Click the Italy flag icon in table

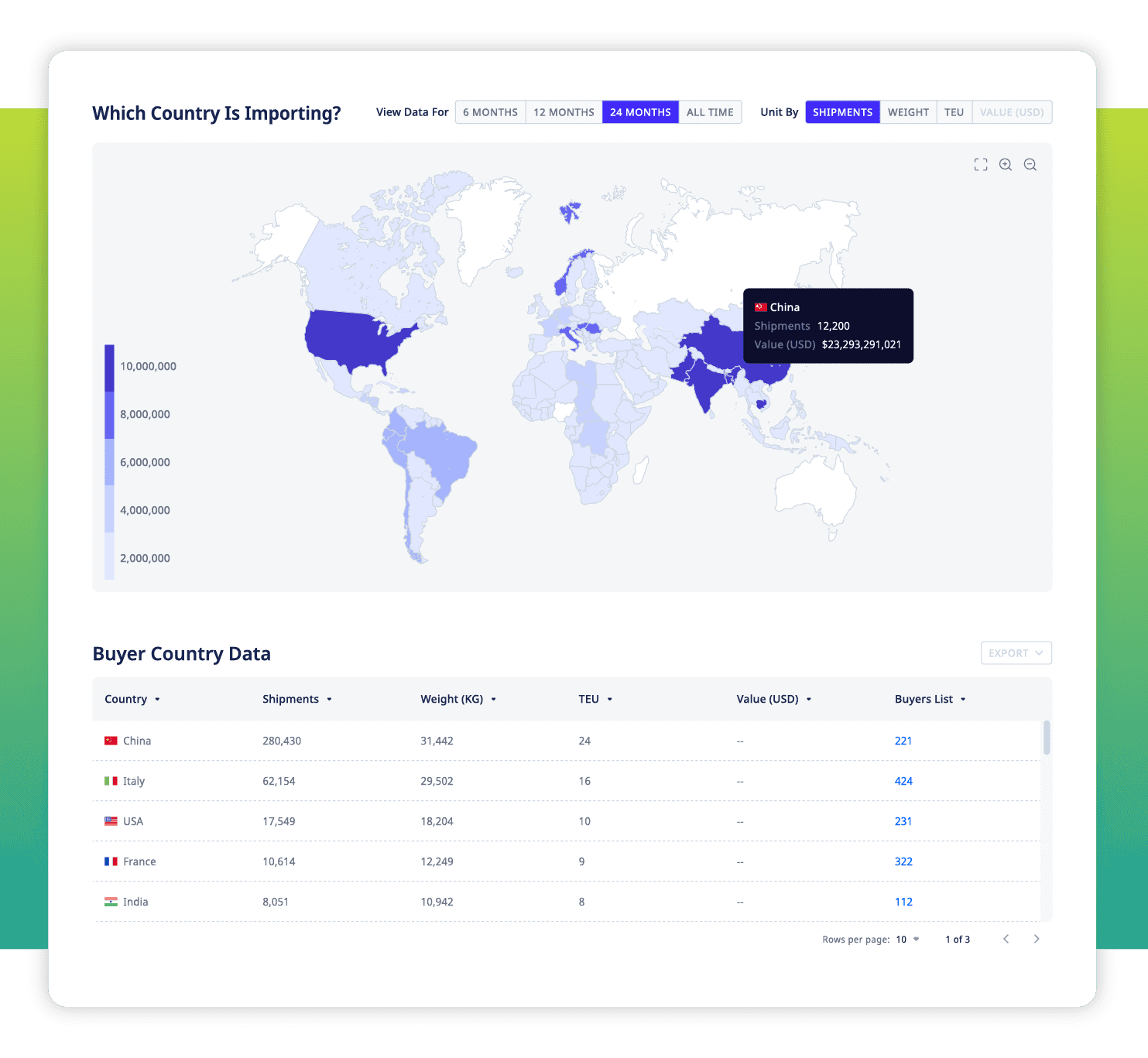111,781
